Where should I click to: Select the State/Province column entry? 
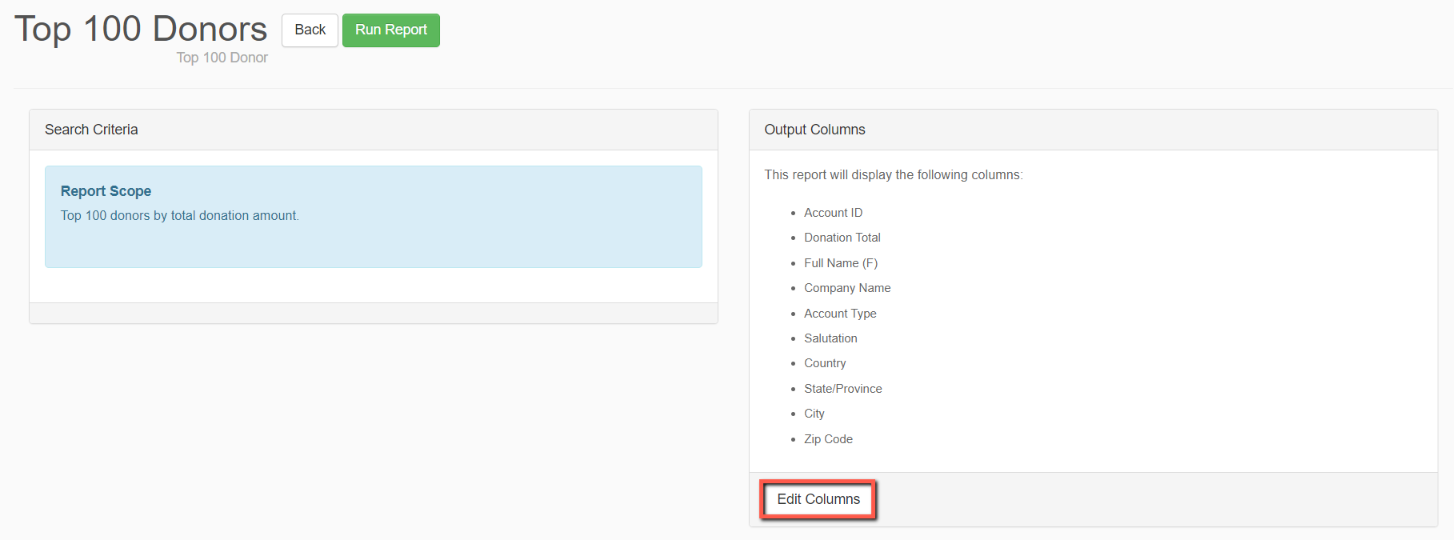point(843,388)
